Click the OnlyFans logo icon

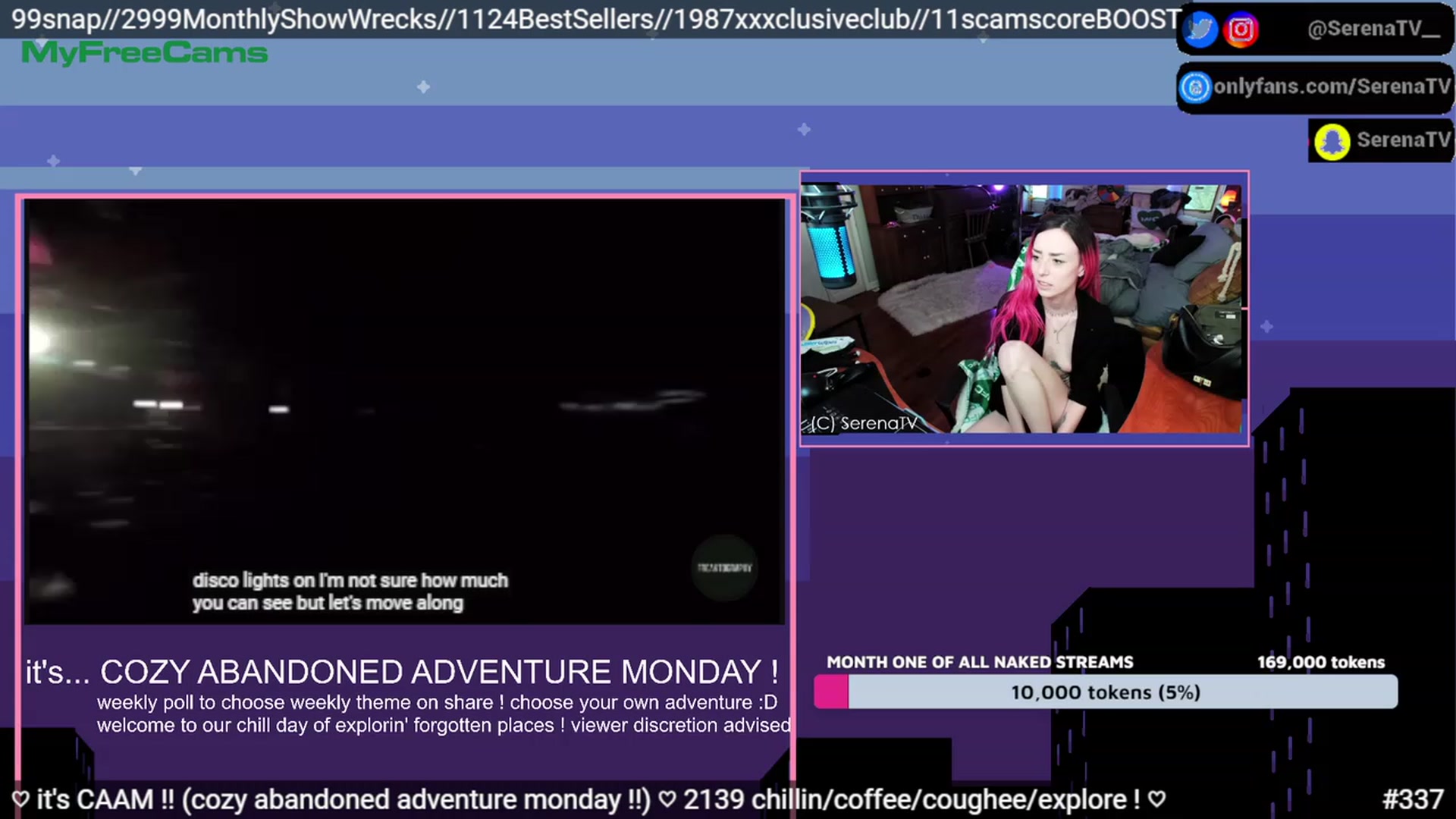click(1195, 87)
